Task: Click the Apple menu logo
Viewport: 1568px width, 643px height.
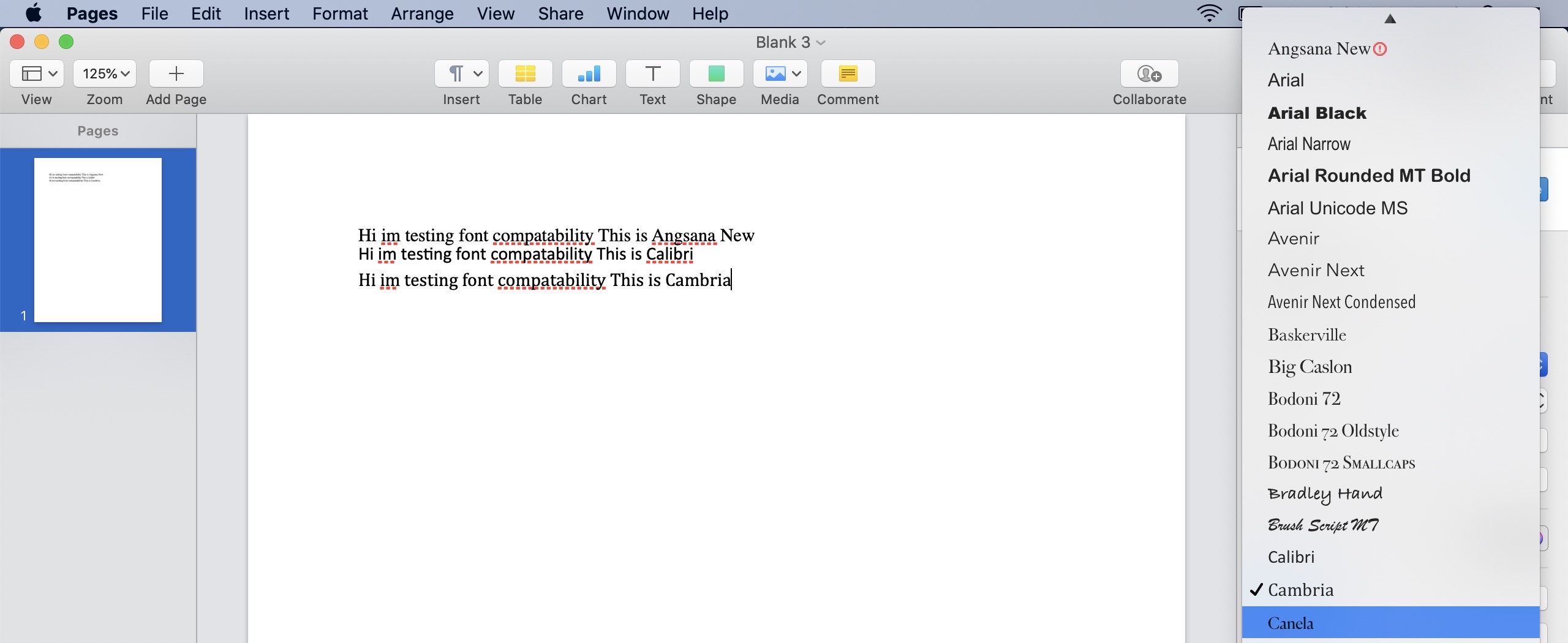Action: pyautogui.click(x=34, y=13)
